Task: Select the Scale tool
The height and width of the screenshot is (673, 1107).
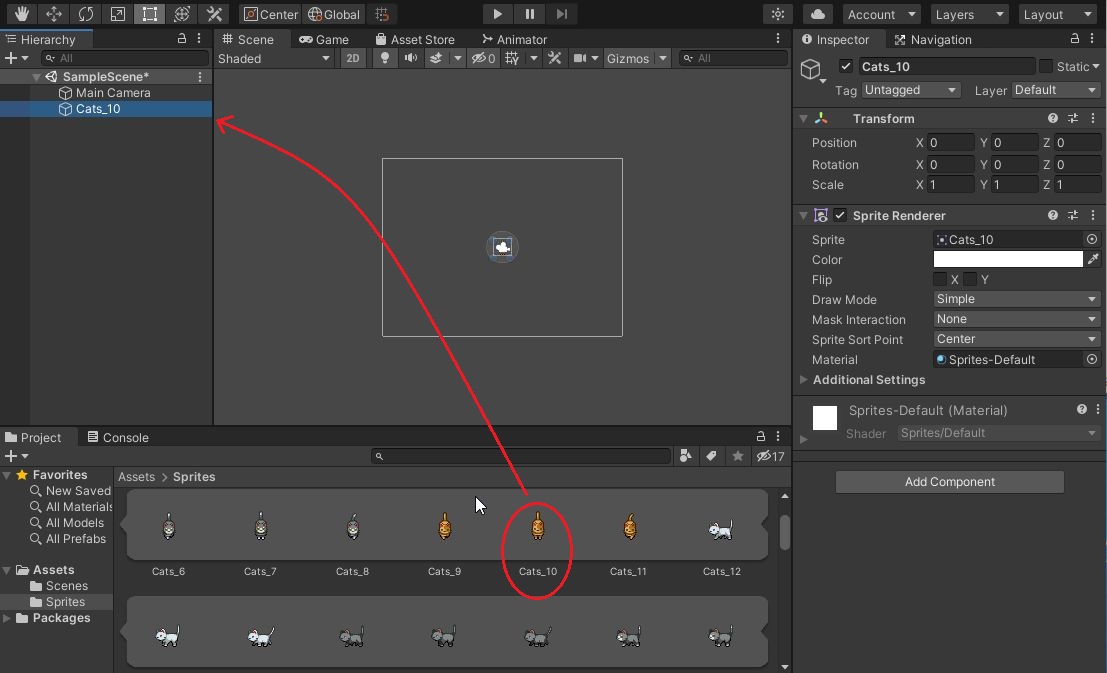Action: click(x=117, y=13)
